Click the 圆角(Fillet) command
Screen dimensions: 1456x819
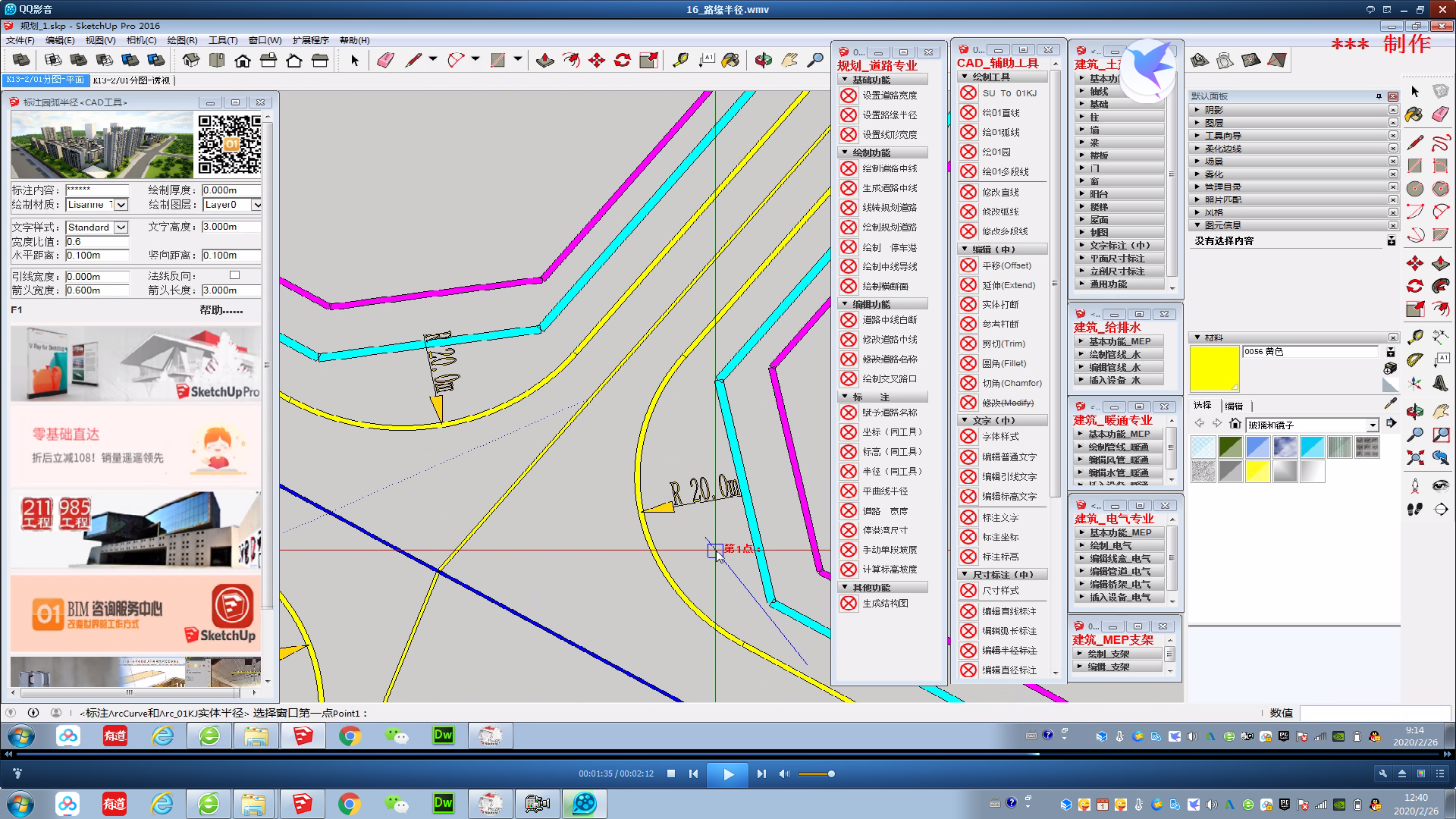click(1004, 364)
